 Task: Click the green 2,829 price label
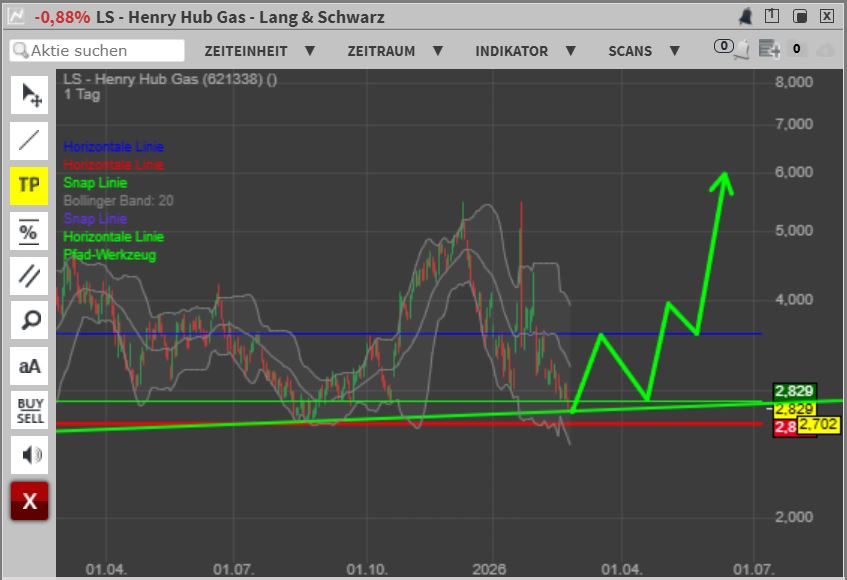point(795,391)
